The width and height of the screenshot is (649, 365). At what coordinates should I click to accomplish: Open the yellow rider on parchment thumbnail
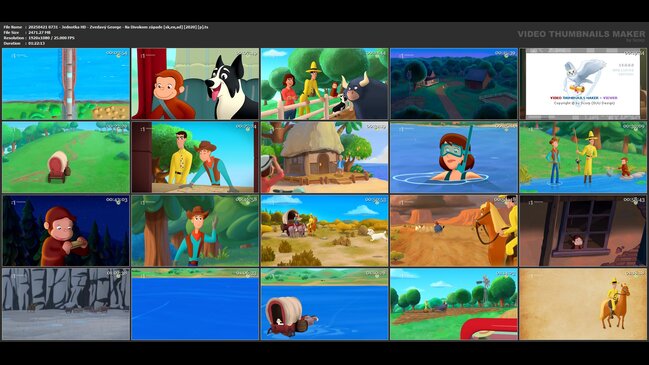583,304
